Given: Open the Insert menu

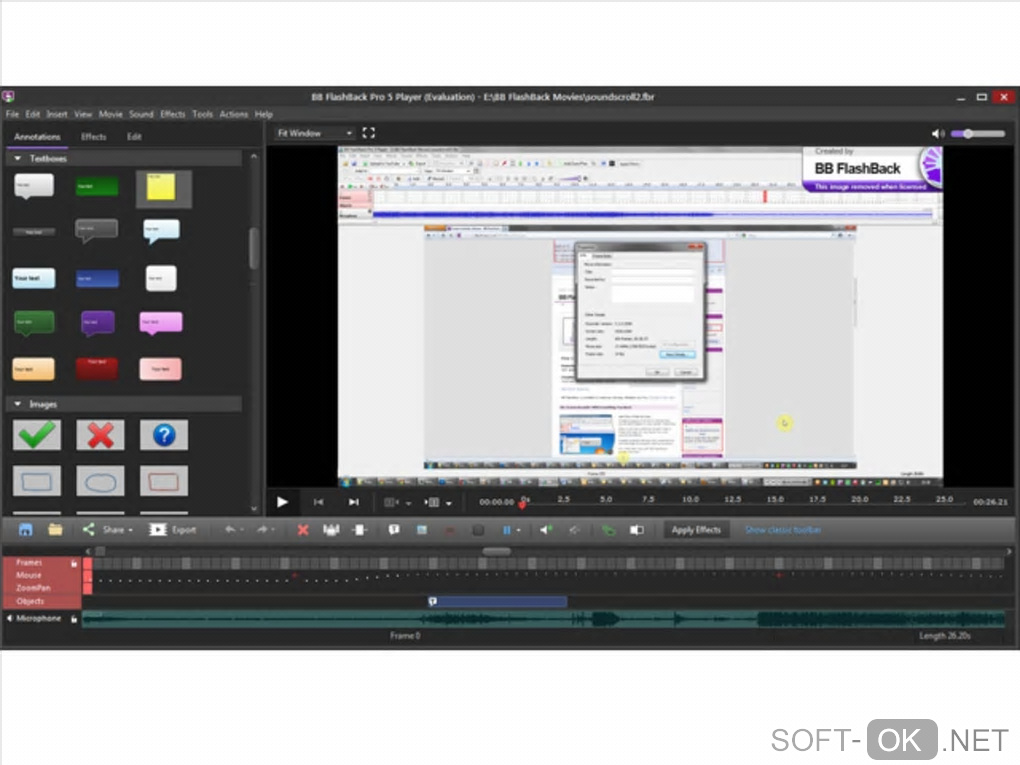Looking at the screenshot, I should coord(57,114).
